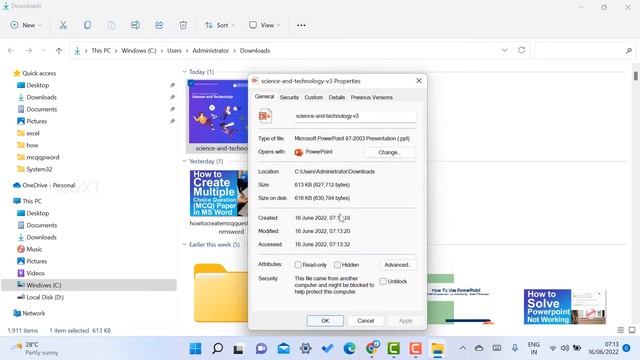Switch to the Custom tab
640x360 pixels.
(313, 97)
